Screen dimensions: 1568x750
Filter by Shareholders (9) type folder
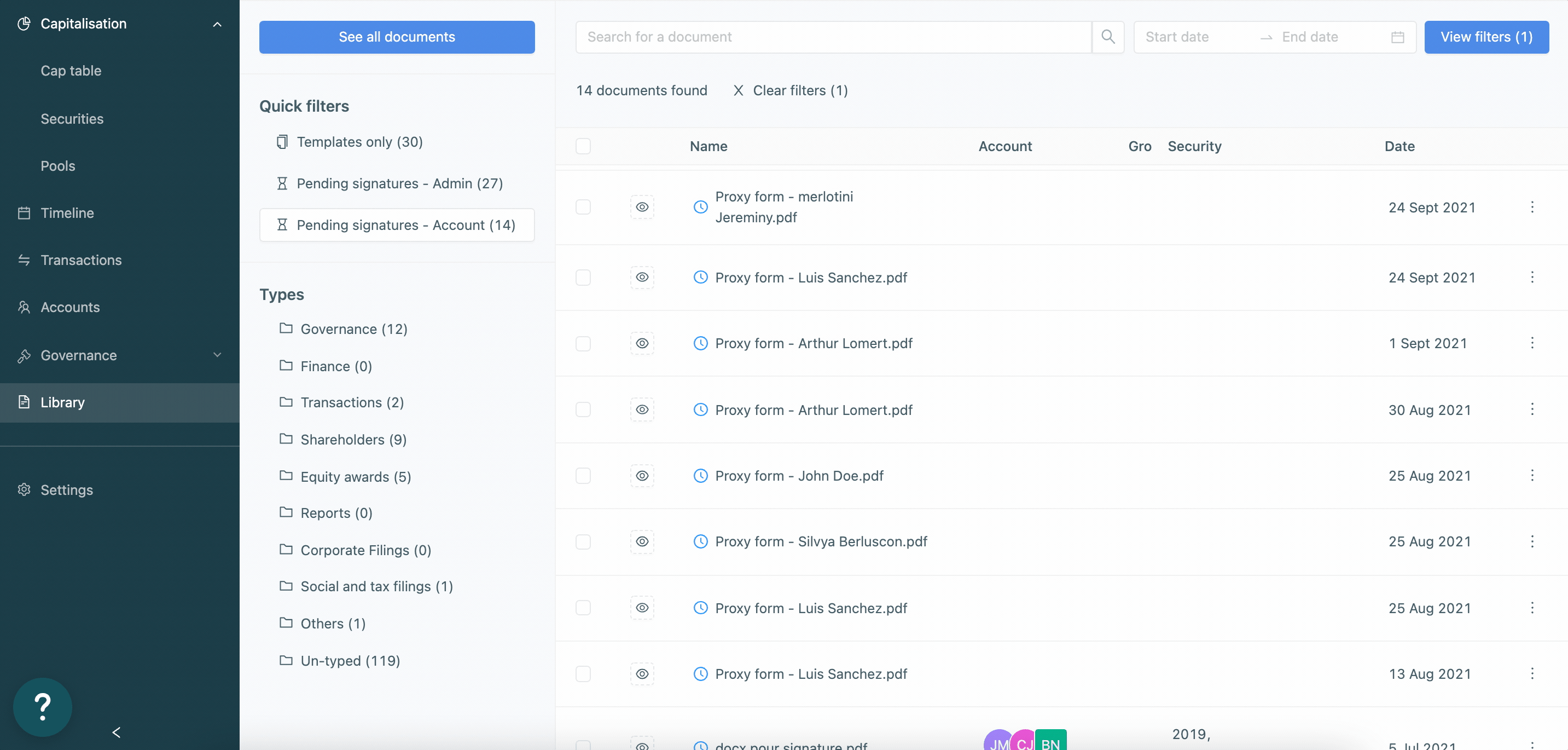click(353, 440)
